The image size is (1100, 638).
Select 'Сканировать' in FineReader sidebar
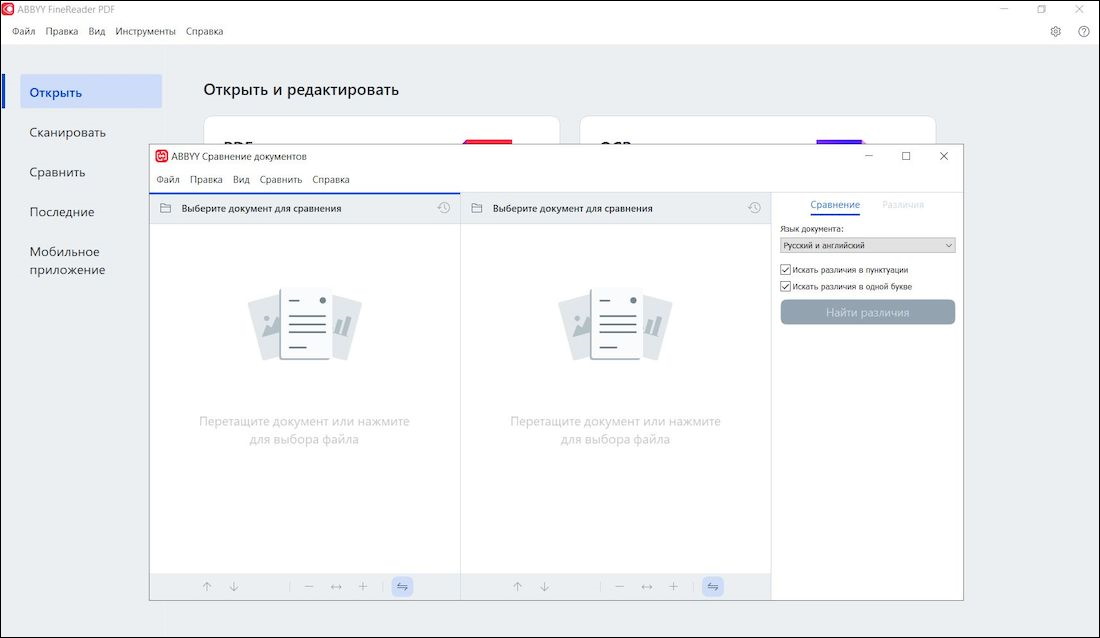[67, 132]
